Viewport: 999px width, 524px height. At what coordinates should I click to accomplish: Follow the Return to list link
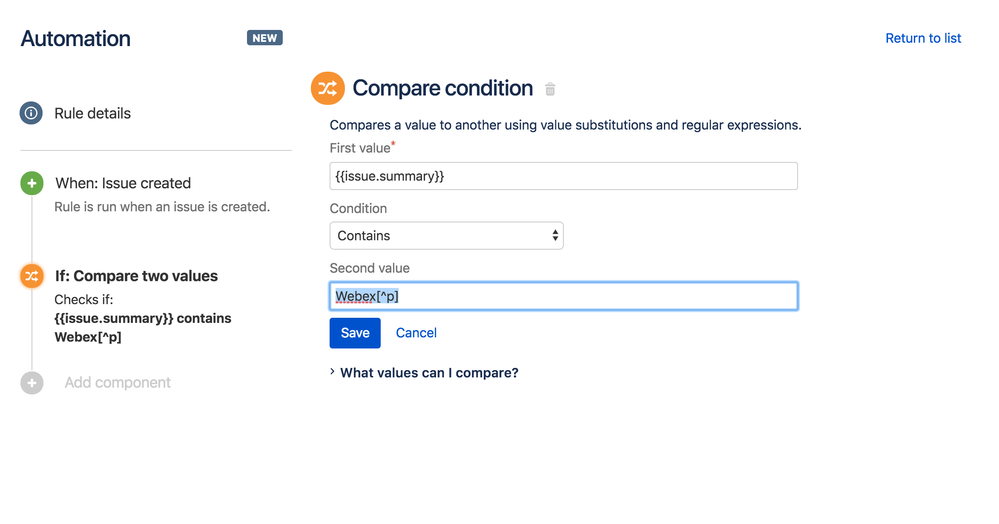coord(923,38)
